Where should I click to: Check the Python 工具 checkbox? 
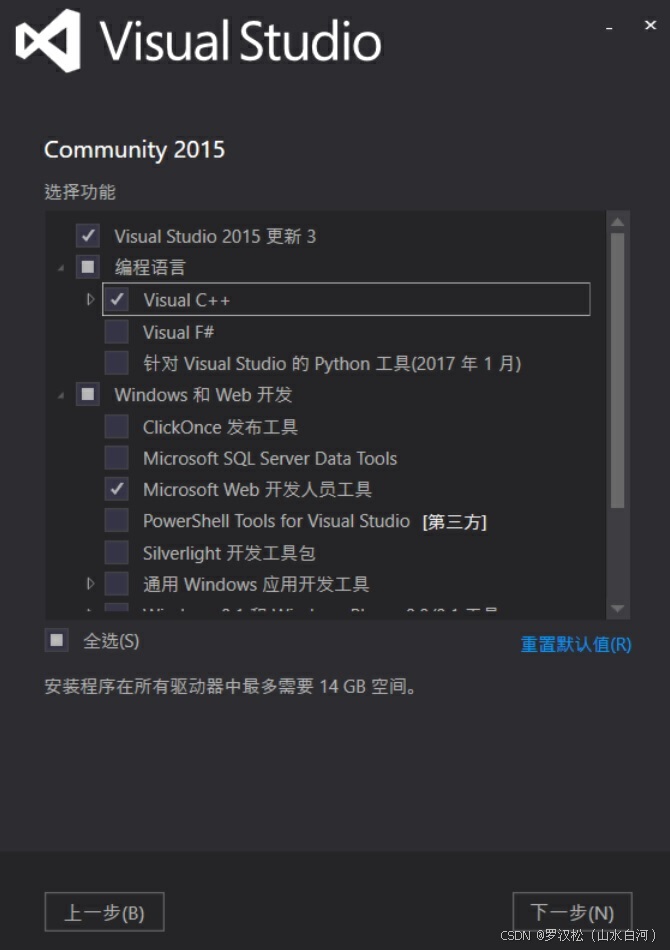(x=116, y=363)
